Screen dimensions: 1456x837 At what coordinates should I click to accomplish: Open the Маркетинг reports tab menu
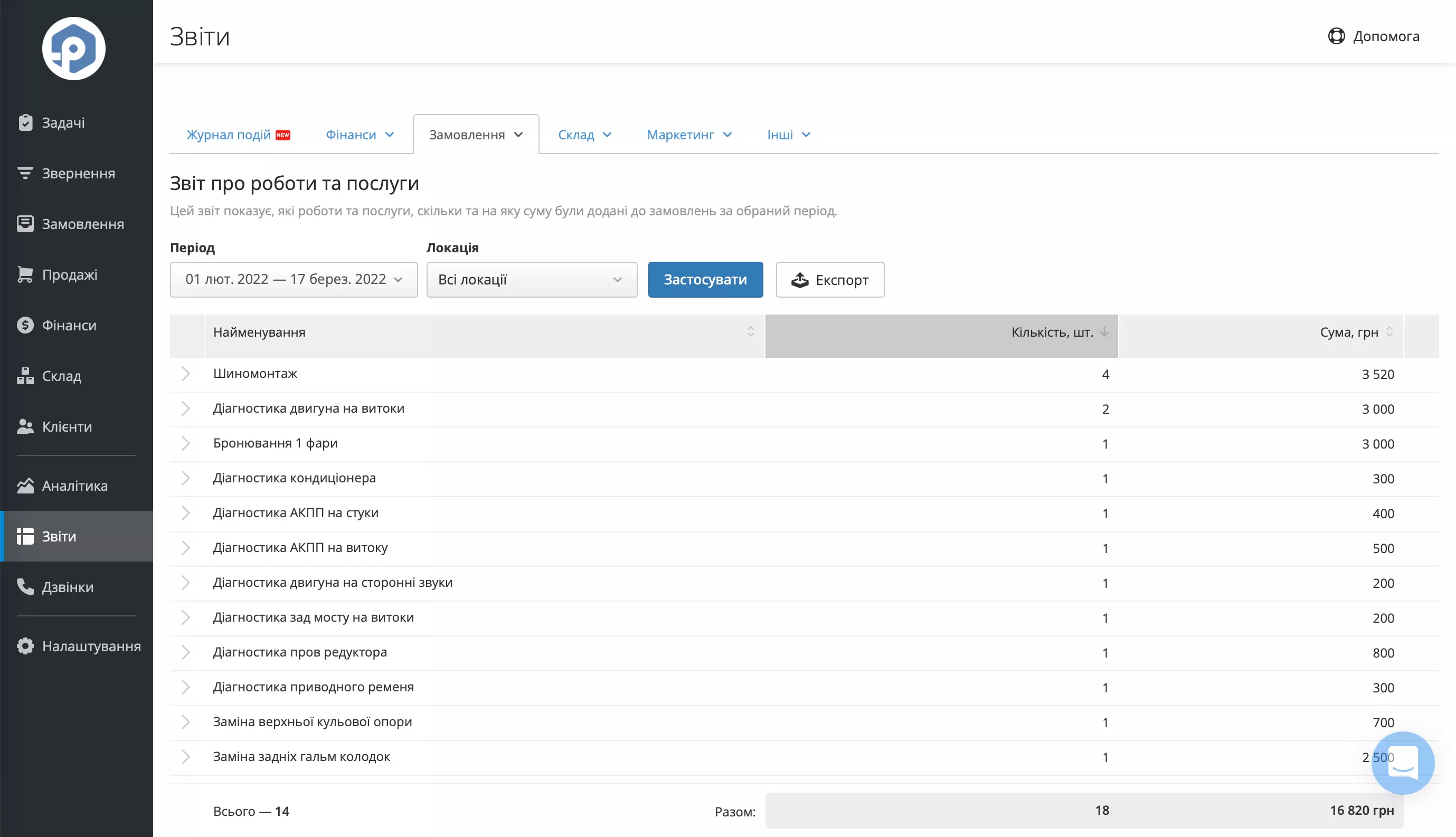(x=689, y=135)
